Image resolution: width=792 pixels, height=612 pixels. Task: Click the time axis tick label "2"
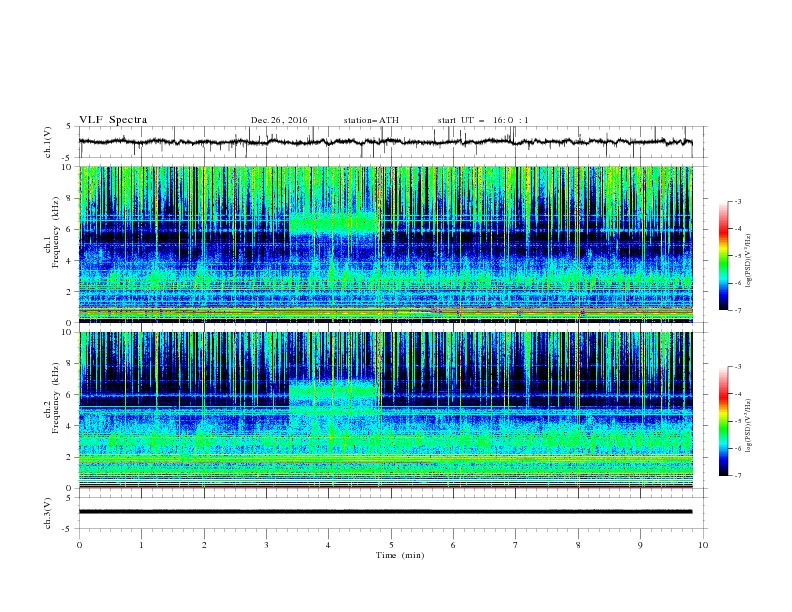coord(204,545)
